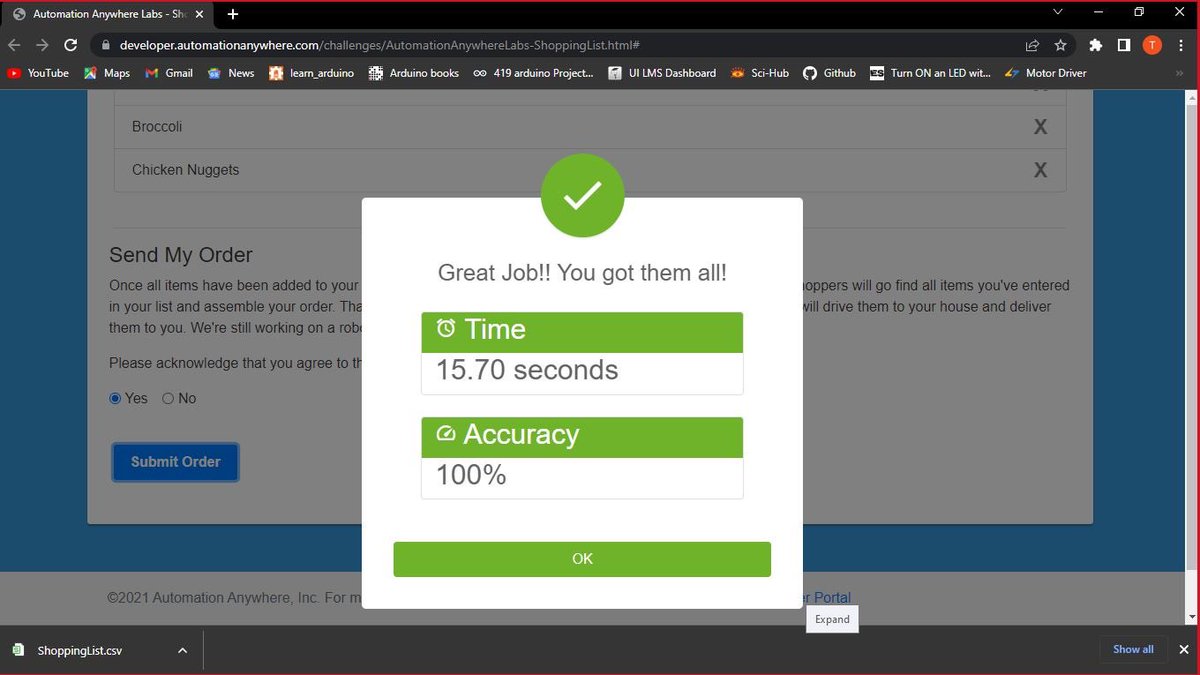Open the Github bookmark
Viewport: 1200px width, 675px height.
point(829,73)
